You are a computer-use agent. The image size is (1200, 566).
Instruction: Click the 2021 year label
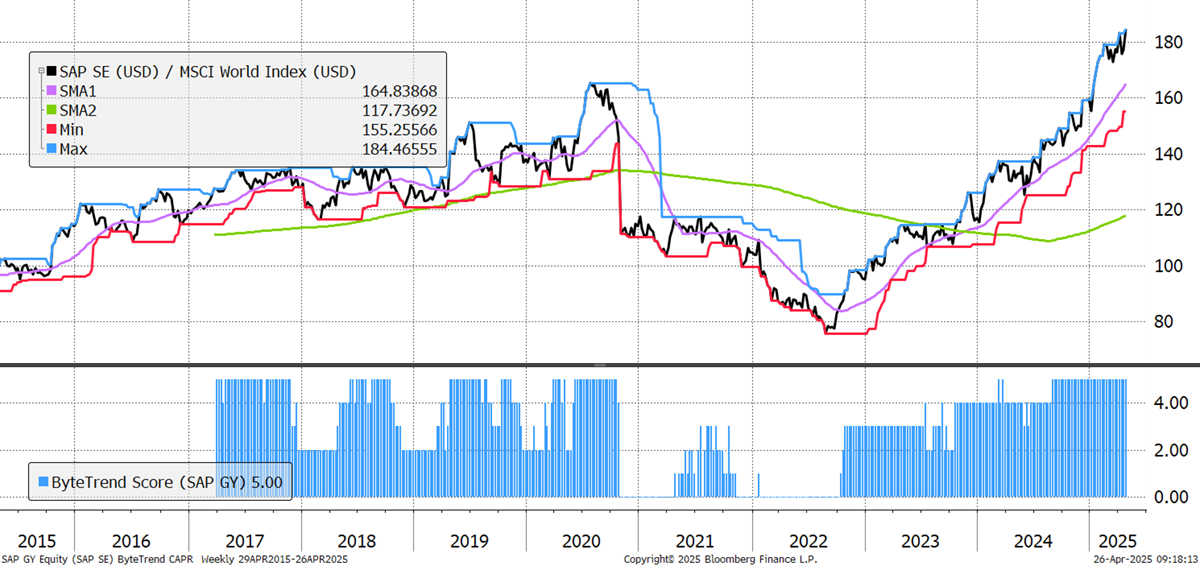(695, 540)
